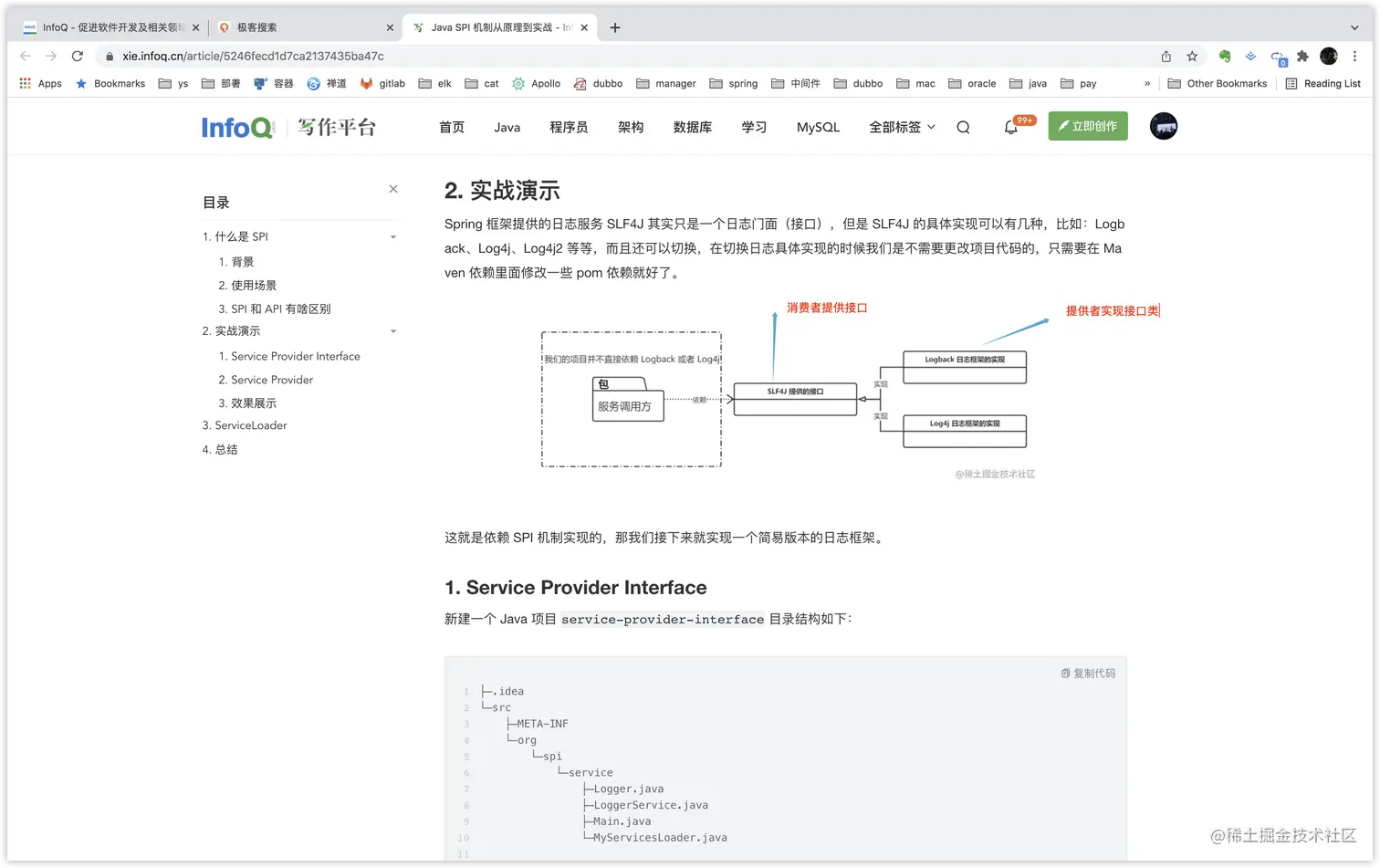The height and width of the screenshot is (868, 1380).
Task: Open the Apollo bookmark
Action: click(x=536, y=83)
